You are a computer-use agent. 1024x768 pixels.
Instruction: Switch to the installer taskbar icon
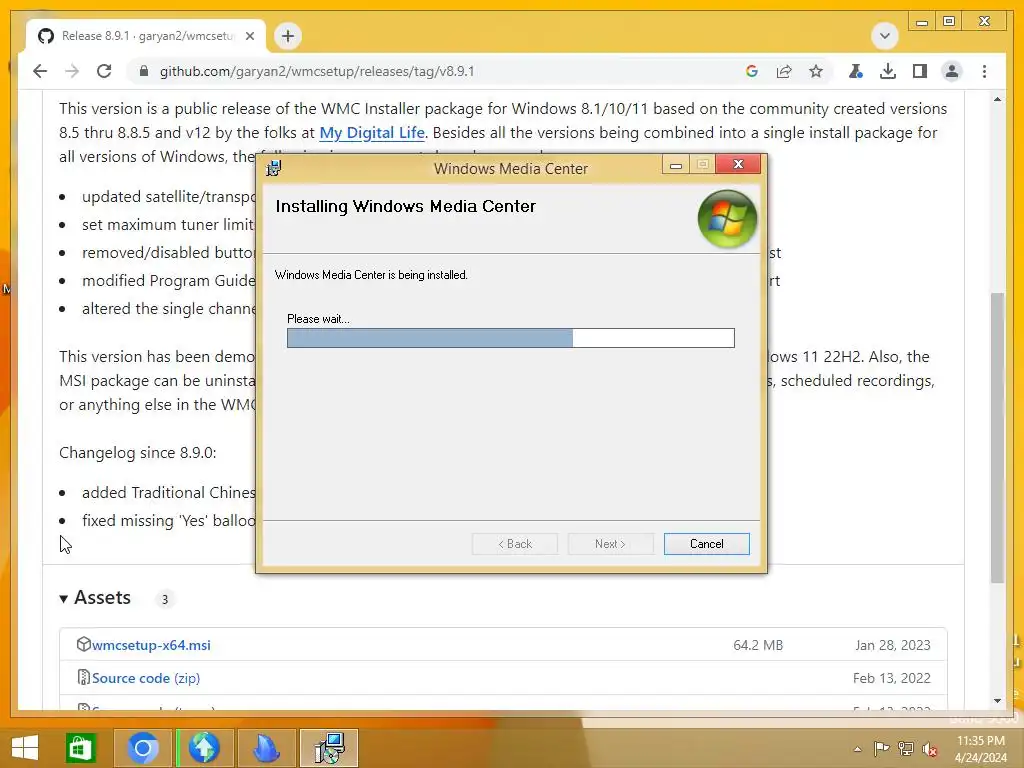point(329,748)
